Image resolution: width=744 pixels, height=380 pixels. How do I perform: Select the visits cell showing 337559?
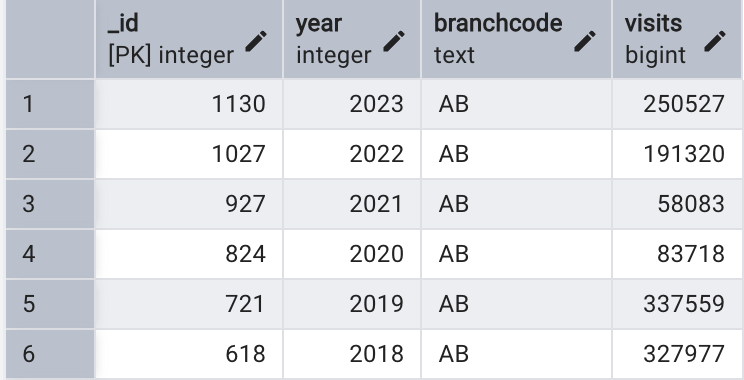(x=678, y=304)
